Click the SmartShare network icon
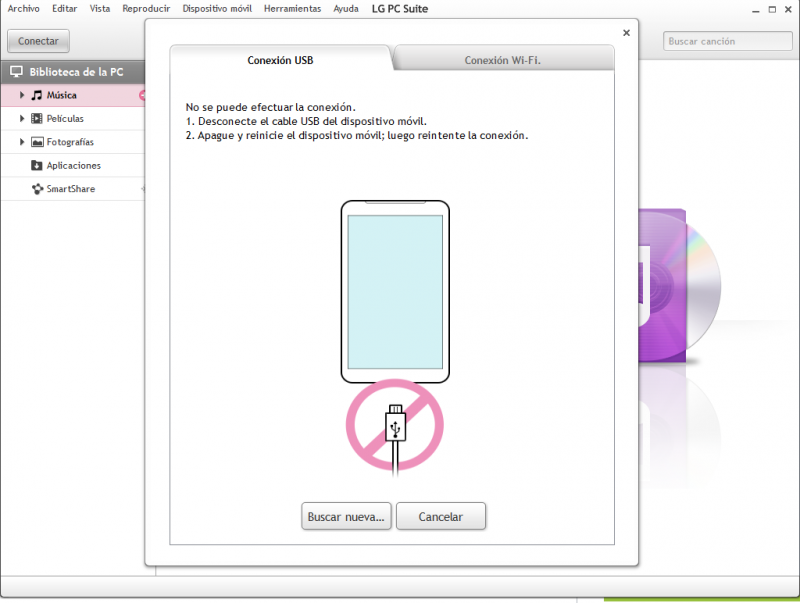Image resolution: width=800 pixels, height=603 pixels. click(37, 189)
